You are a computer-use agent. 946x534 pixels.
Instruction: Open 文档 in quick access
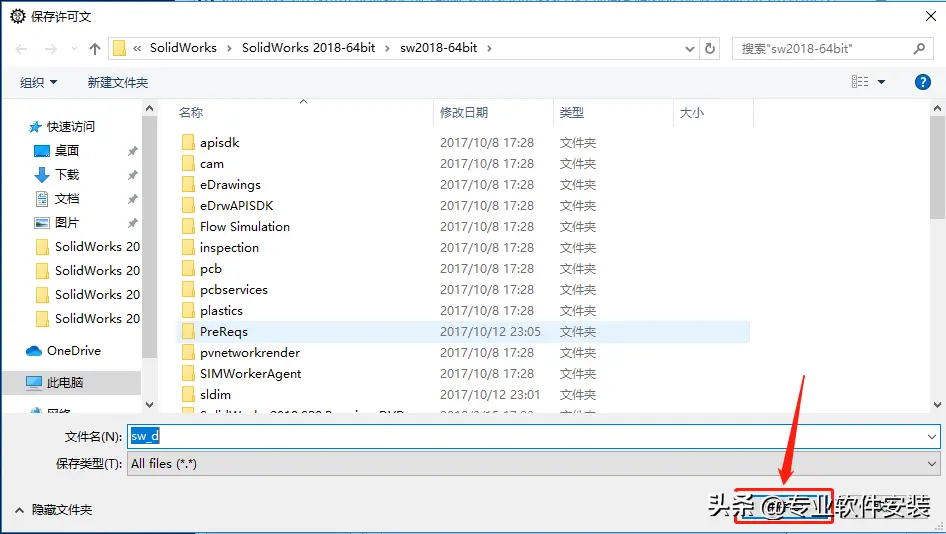click(x=67, y=199)
